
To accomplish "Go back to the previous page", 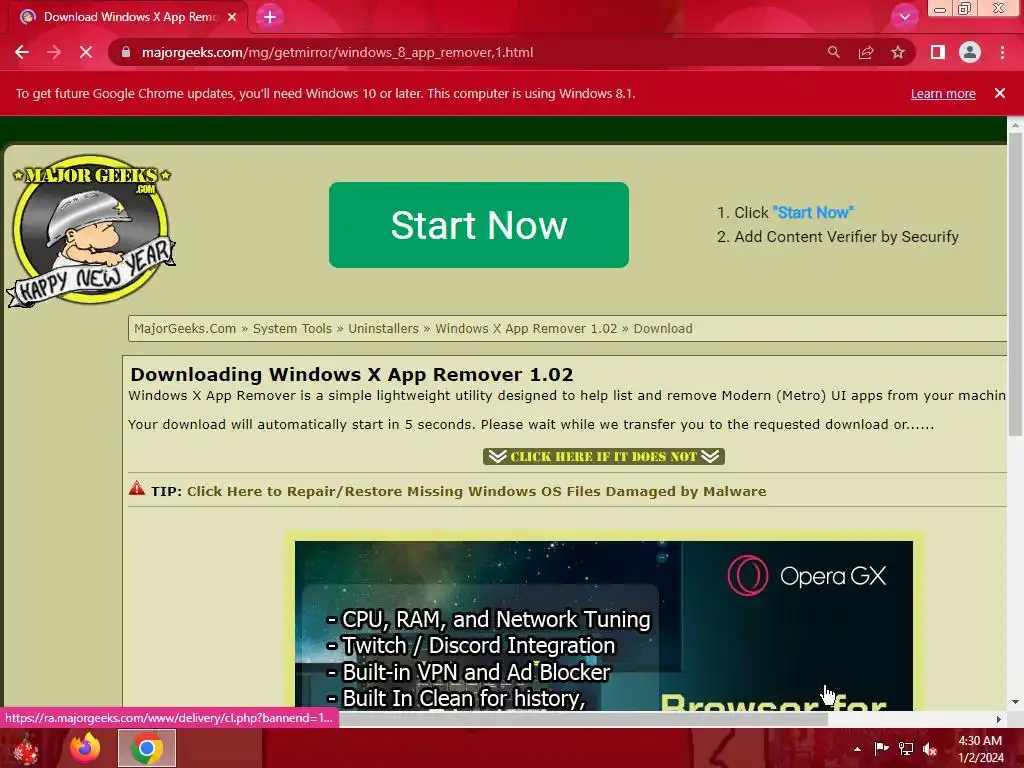I will click(22, 52).
